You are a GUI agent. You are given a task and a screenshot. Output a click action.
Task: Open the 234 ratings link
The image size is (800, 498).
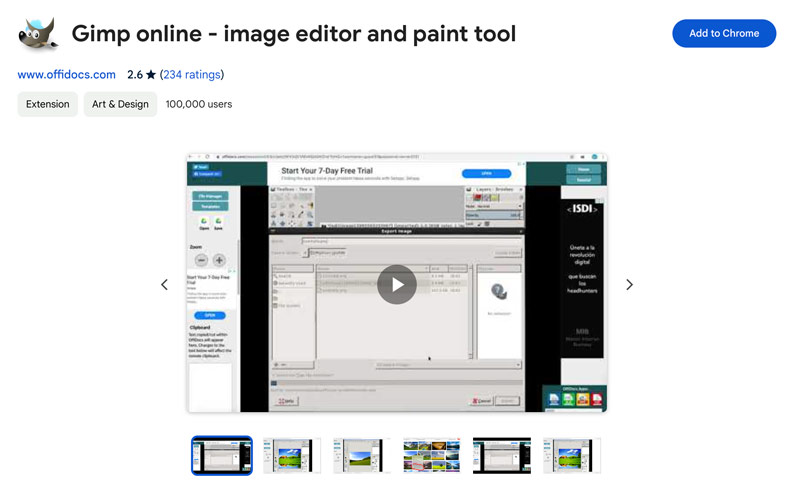(192, 74)
